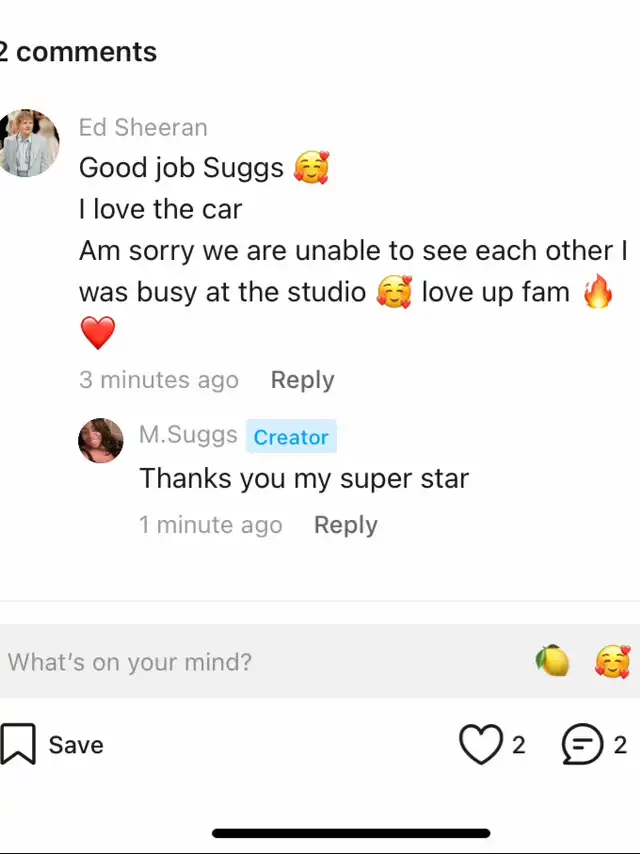The height and width of the screenshot is (854, 640).
Task: Tap the M.Suggs username
Action: pos(188,435)
